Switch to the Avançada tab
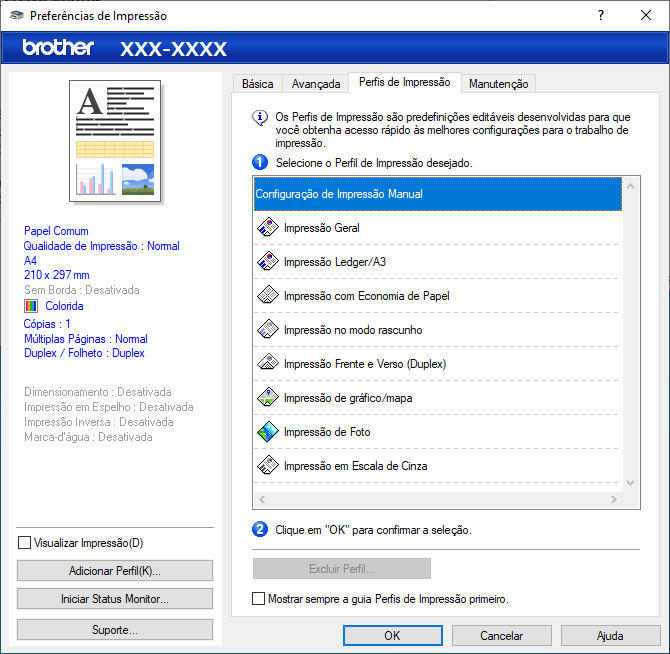The image size is (670, 654). [315, 84]
